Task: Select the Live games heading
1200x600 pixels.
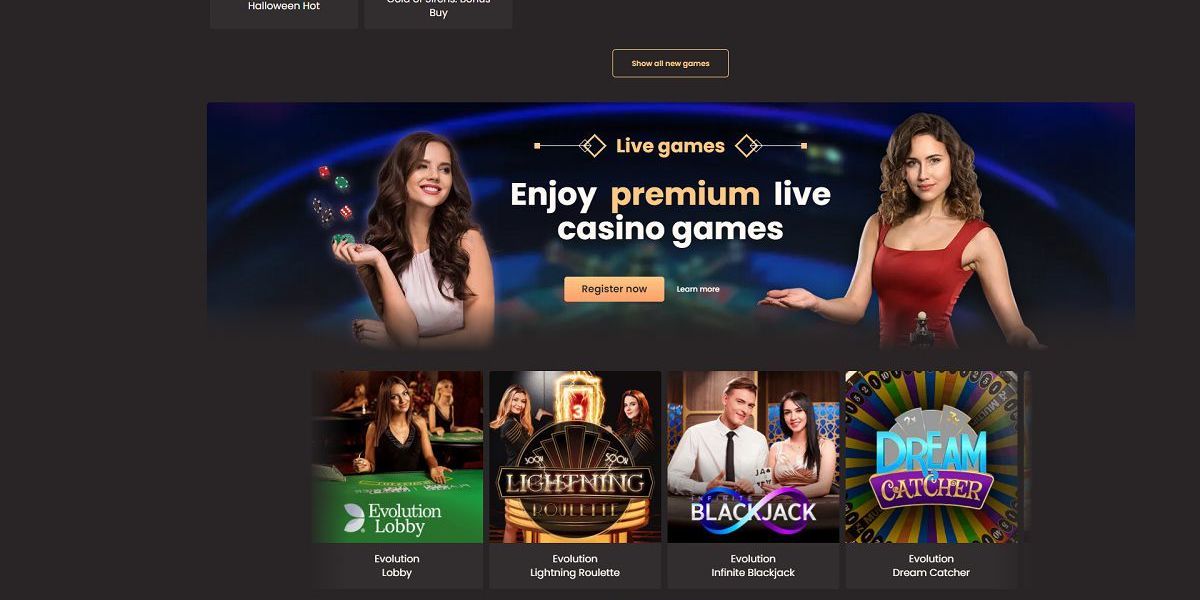Action: (x=670, y=146)
